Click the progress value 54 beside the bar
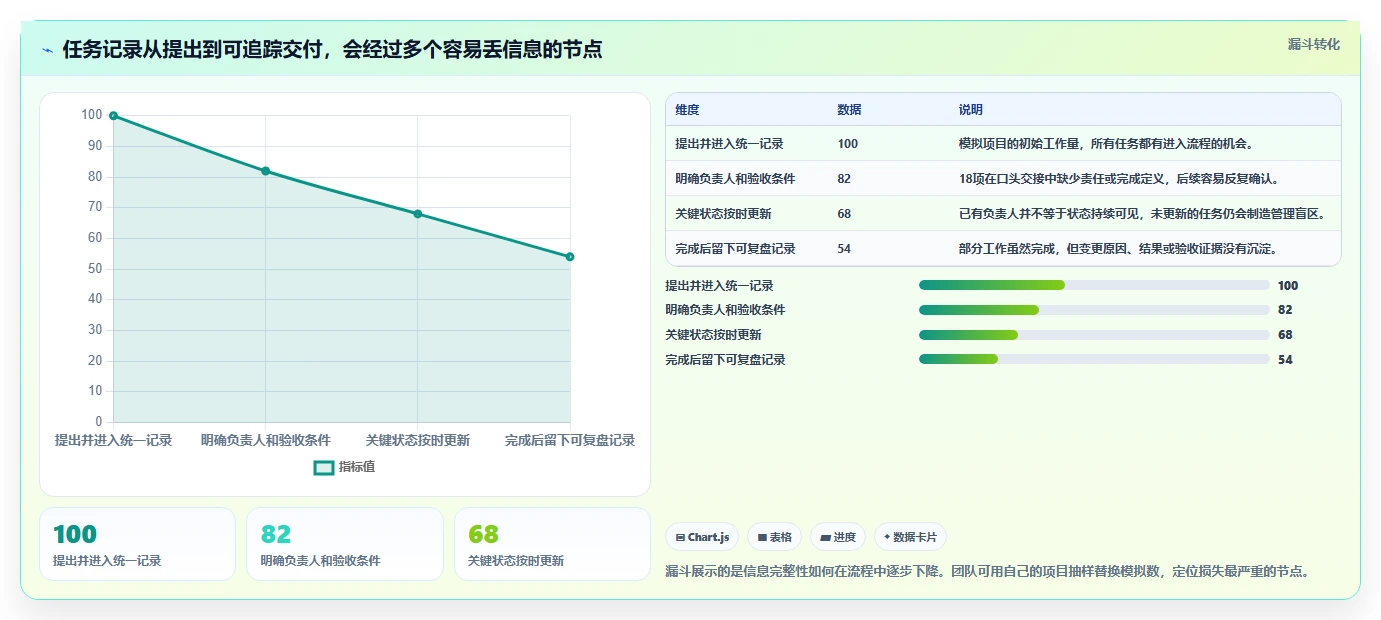Viewport: 1381px width, 620px height. click(1285, 360)
